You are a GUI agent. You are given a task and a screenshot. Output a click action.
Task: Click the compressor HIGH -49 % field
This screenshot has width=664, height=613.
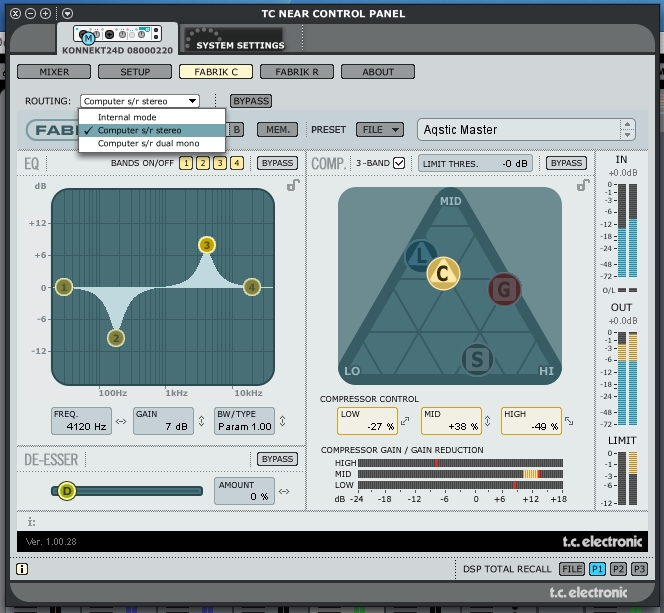click(531, 421)
